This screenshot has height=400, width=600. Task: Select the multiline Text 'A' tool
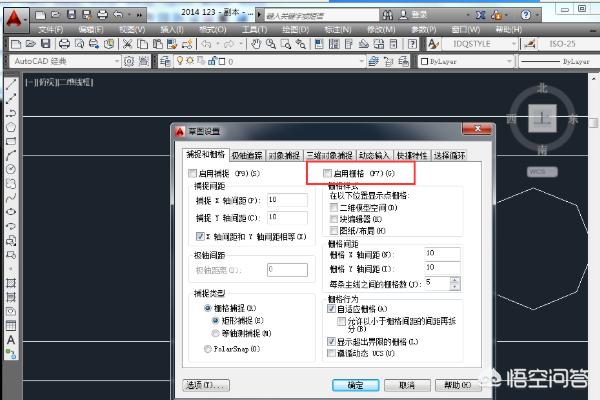(10, 340)
